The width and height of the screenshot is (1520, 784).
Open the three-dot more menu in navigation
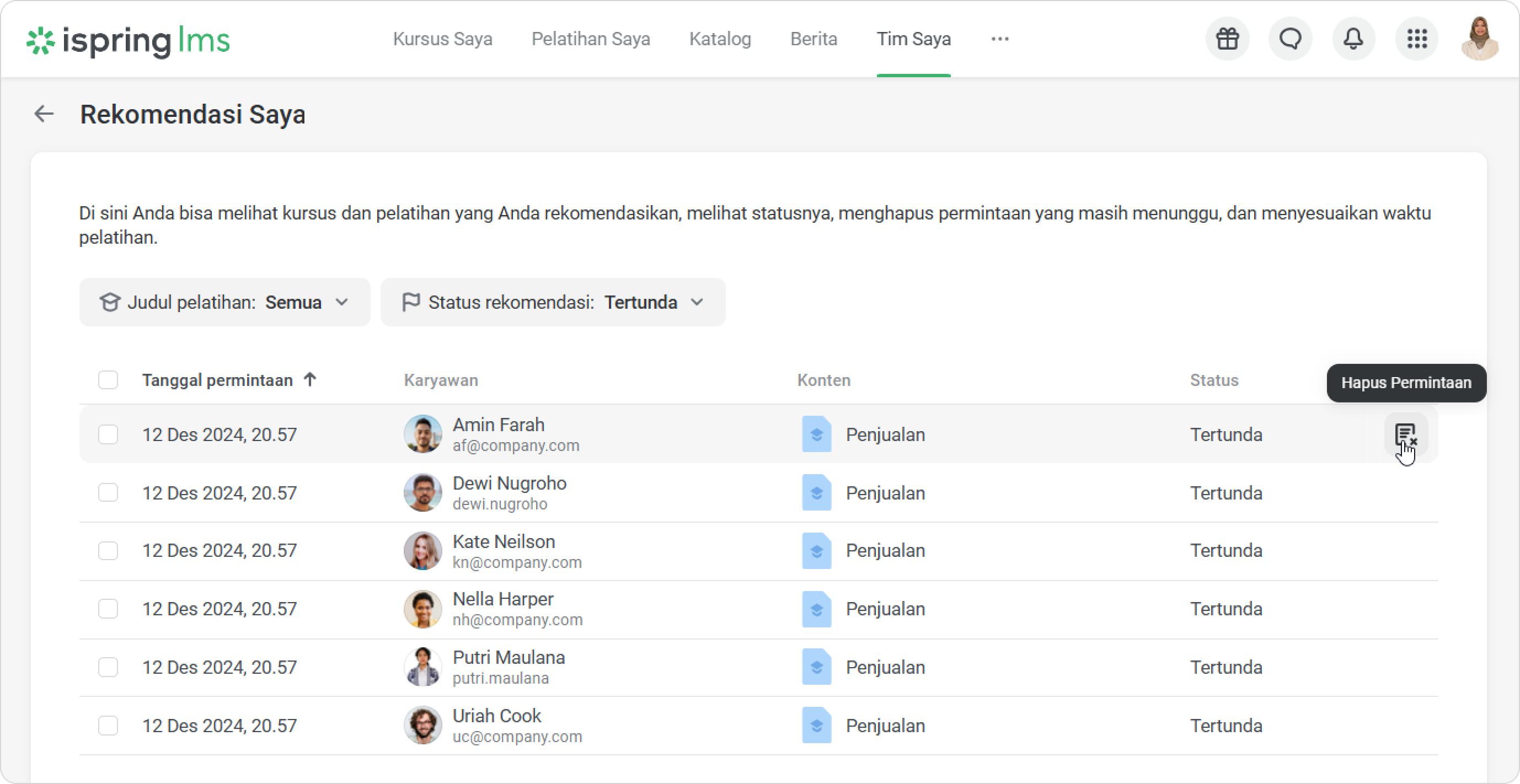pos(999,39)
